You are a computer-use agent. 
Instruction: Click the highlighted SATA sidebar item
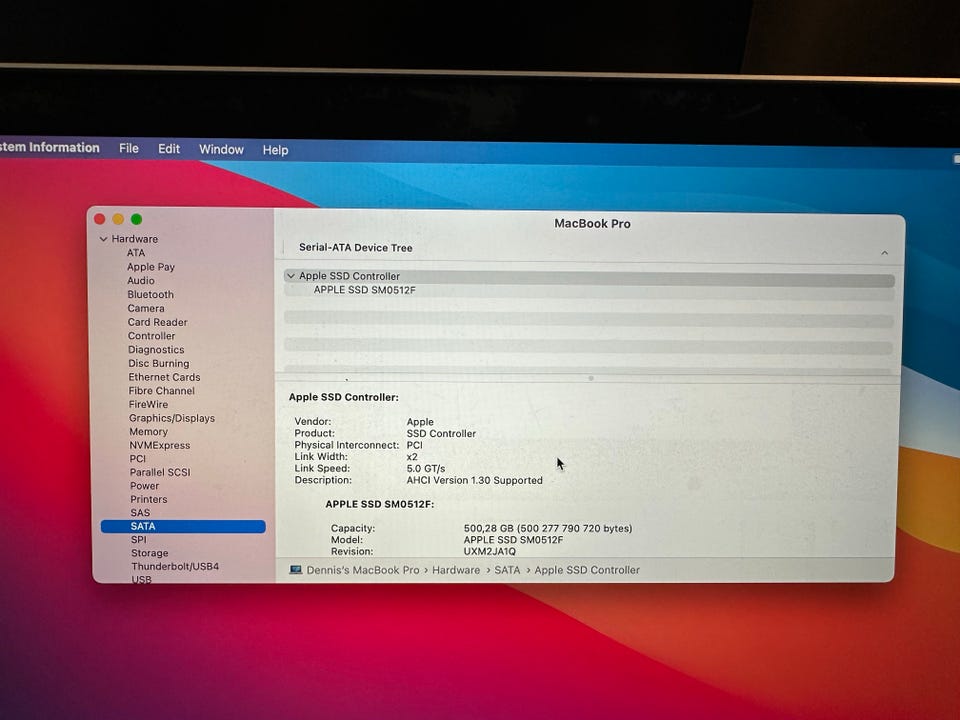click(x=183, y=527)
